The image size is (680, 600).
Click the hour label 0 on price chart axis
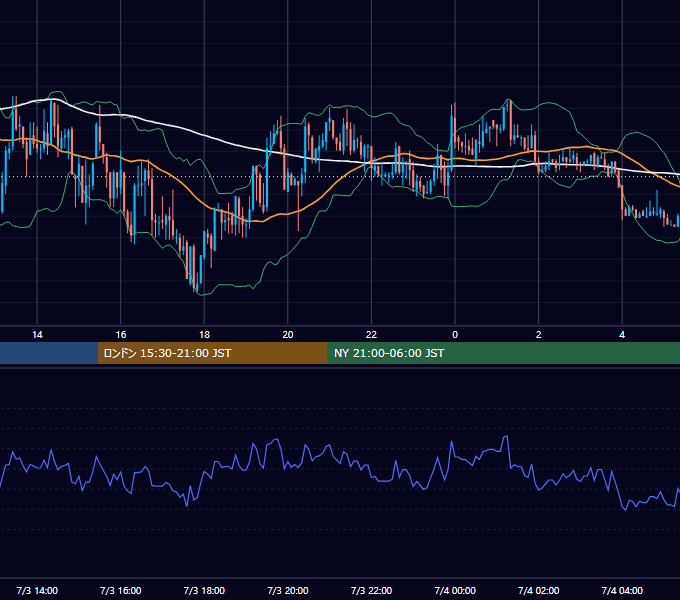(455, 335)
